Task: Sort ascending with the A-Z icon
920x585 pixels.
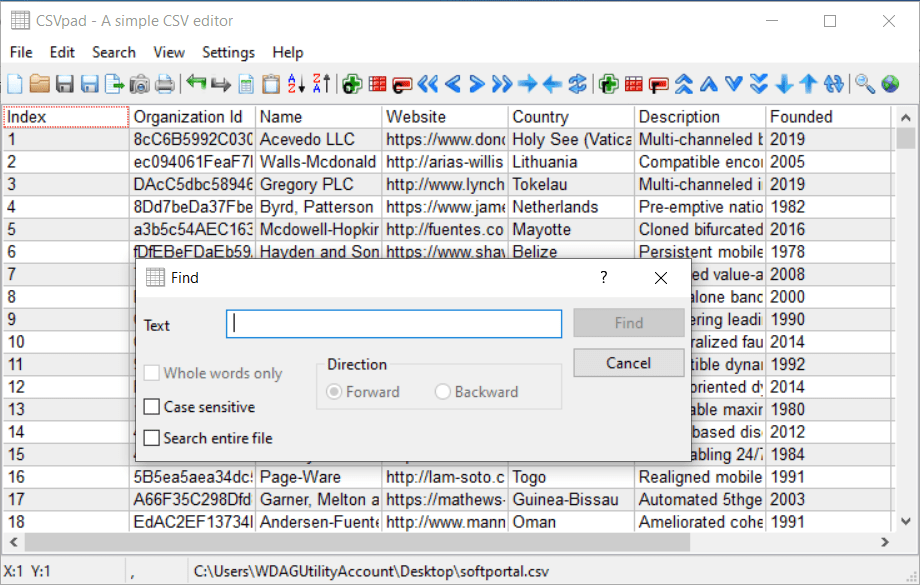Action: tap(296, 84)
